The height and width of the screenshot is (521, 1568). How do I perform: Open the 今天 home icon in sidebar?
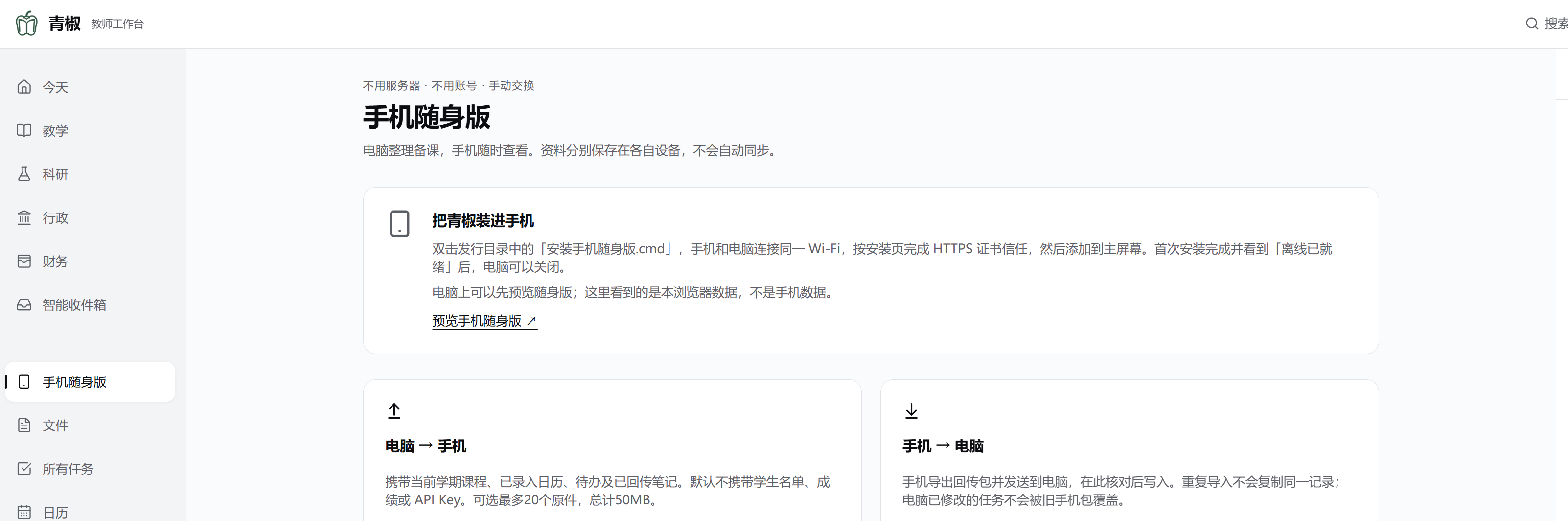click(x=24, y=87)
